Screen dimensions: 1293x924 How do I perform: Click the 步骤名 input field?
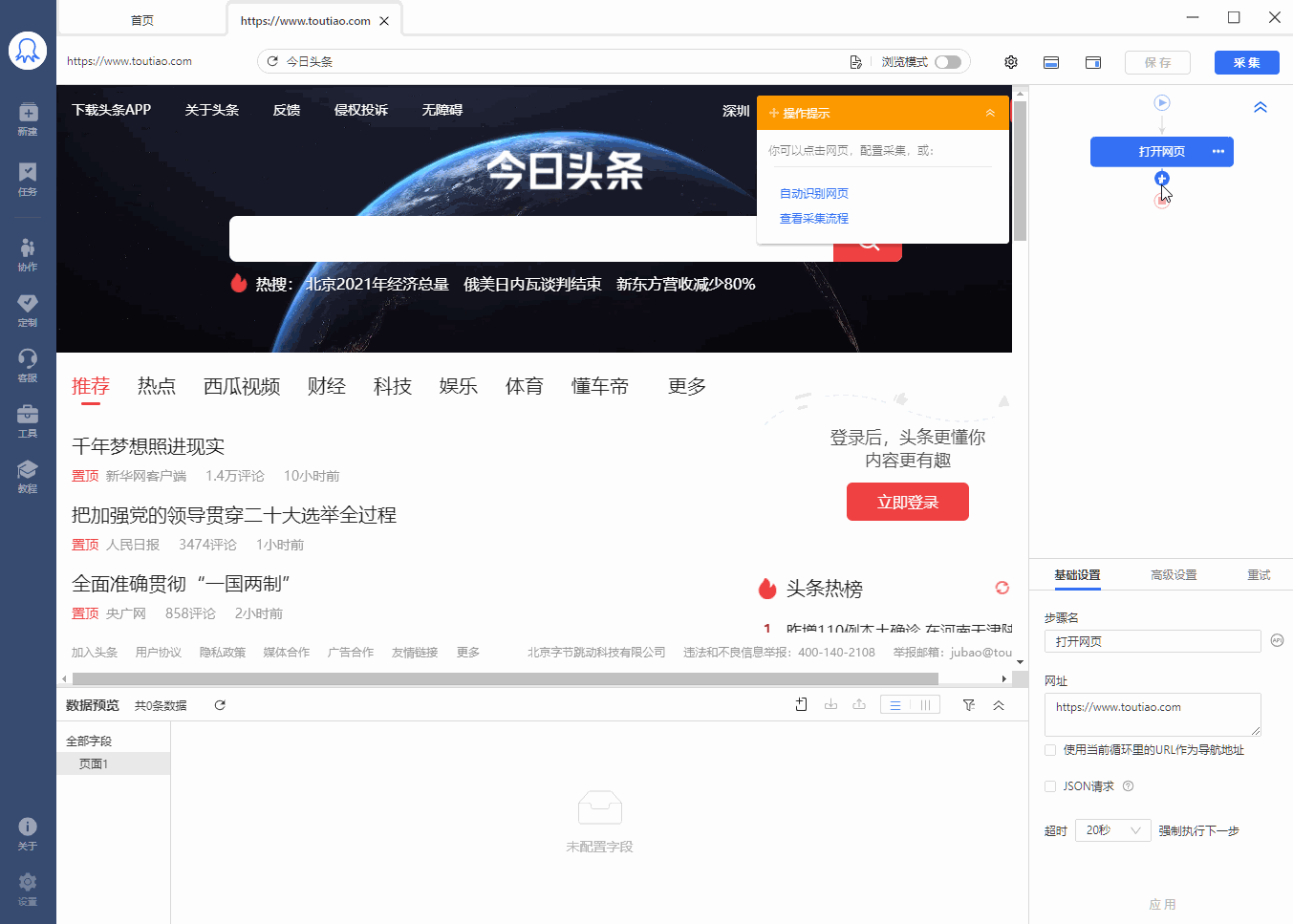(1153, 641)
